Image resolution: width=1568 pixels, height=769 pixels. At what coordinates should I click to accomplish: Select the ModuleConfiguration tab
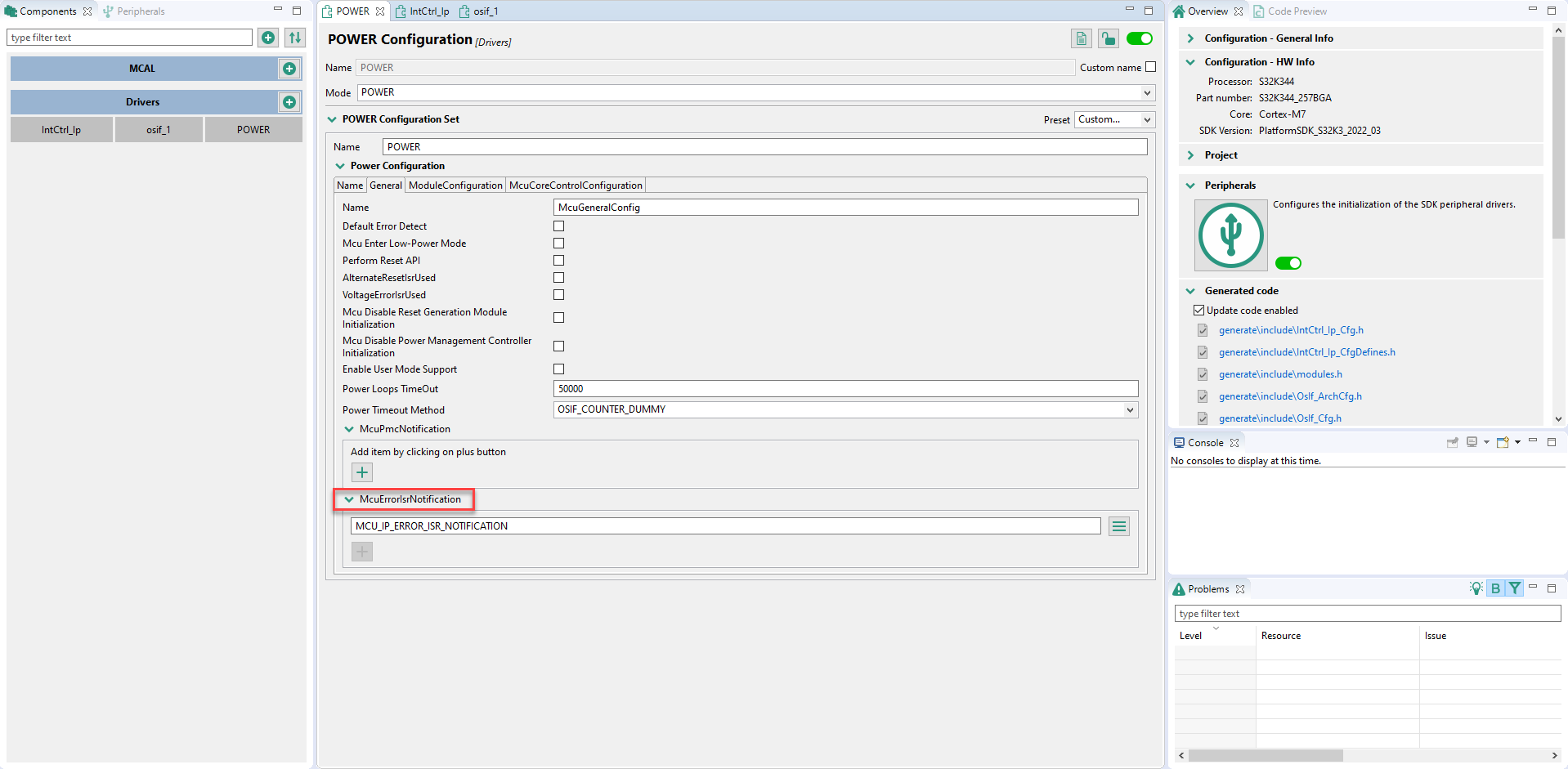point(455,185)
